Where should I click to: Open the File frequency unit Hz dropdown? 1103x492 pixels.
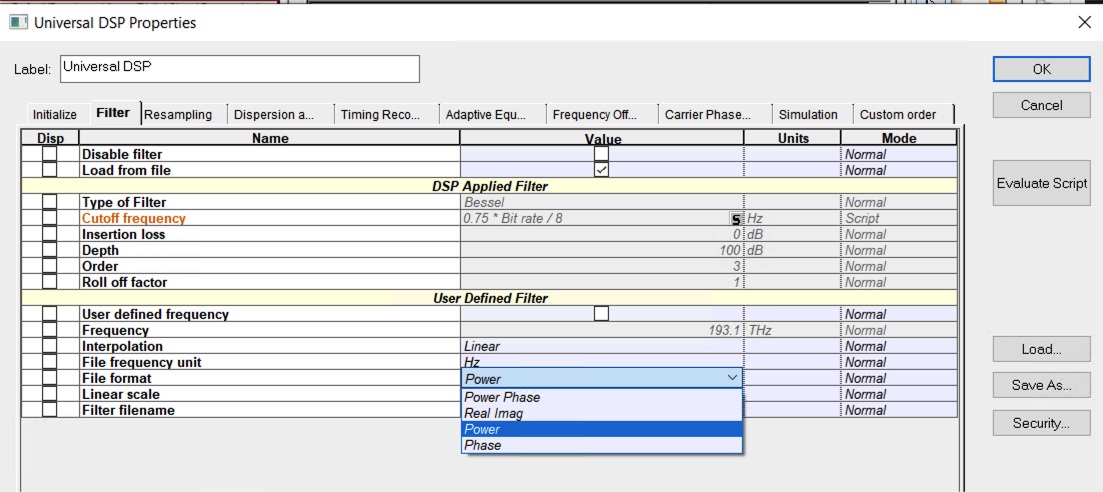602,362
